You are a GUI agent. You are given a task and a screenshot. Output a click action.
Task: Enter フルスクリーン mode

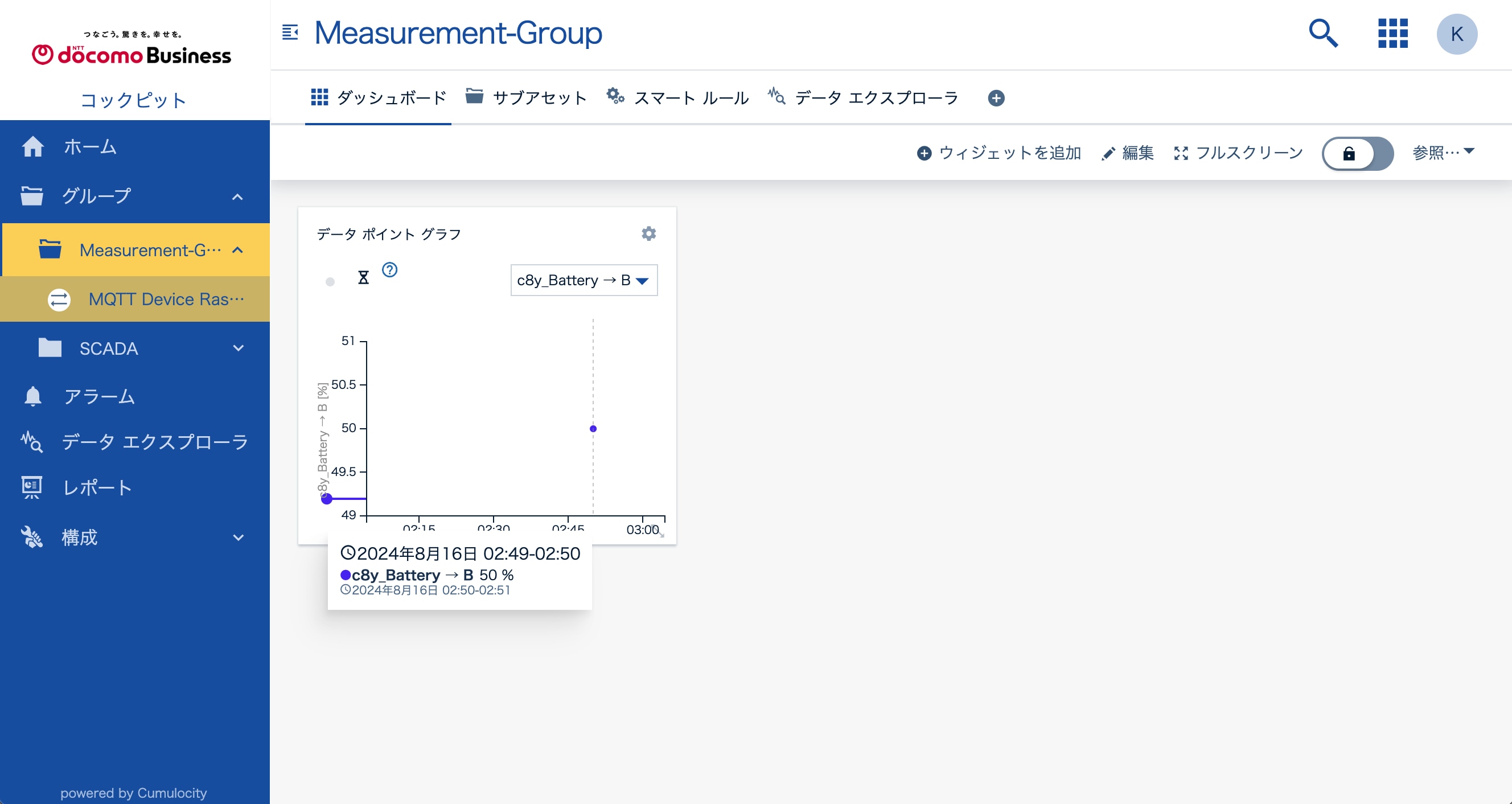point(1238,153)
